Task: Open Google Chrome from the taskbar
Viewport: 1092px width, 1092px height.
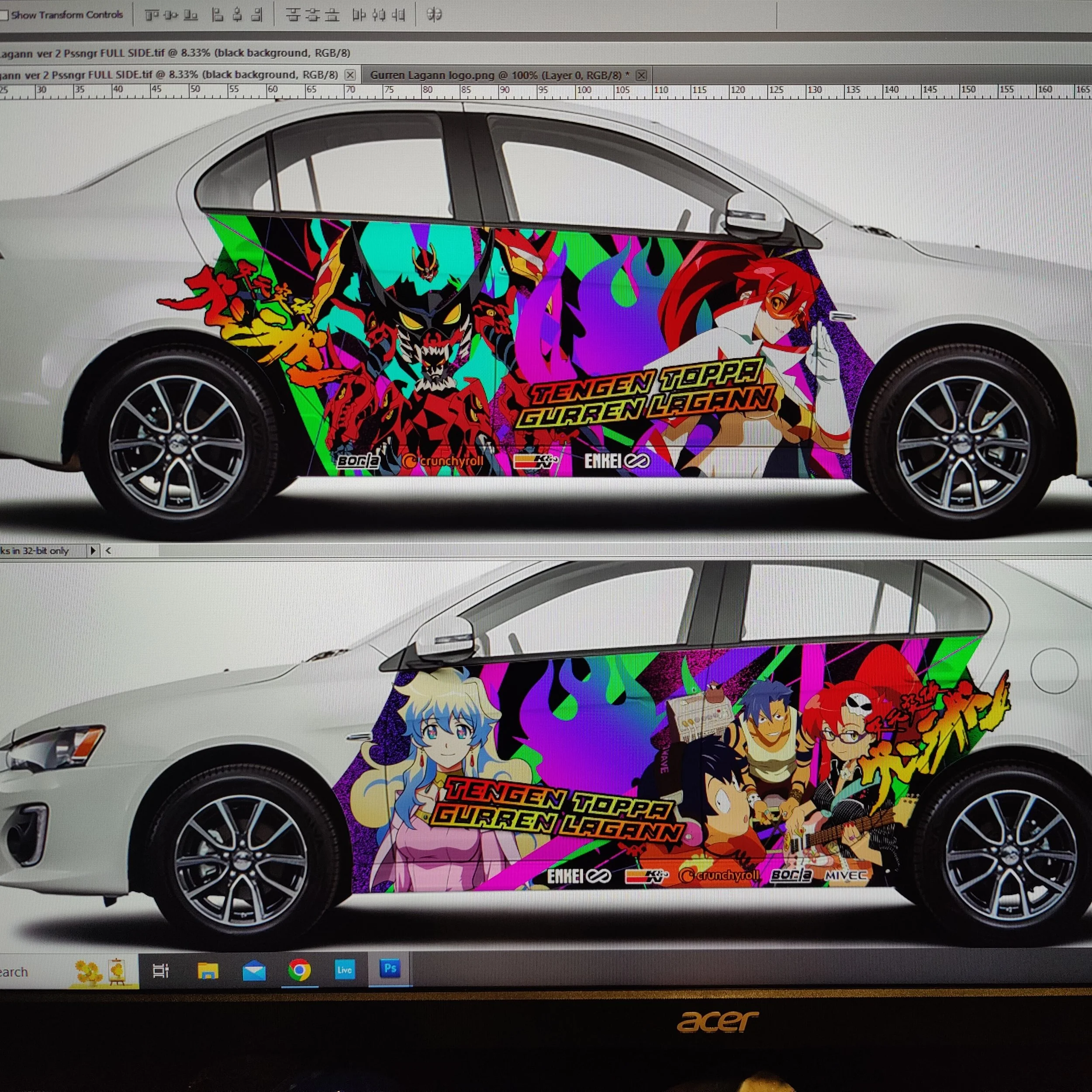Action: tap(300, 970)
